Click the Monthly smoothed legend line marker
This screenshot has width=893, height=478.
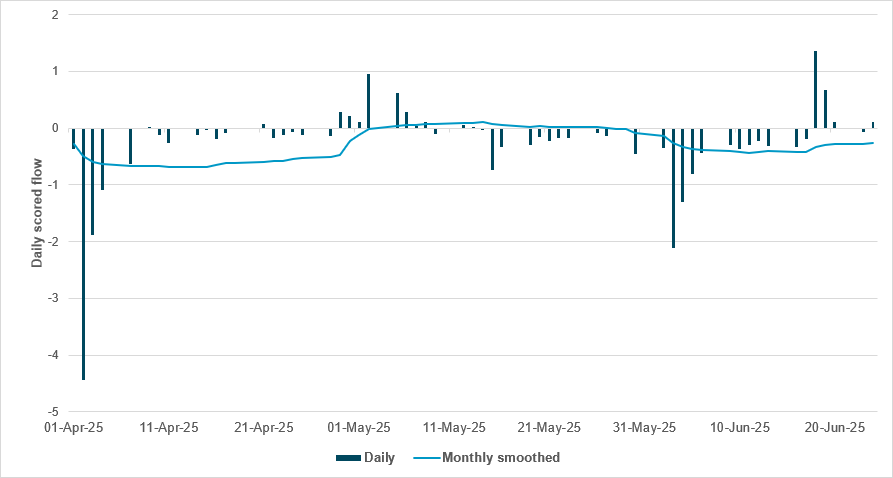[x=423, y=458]
